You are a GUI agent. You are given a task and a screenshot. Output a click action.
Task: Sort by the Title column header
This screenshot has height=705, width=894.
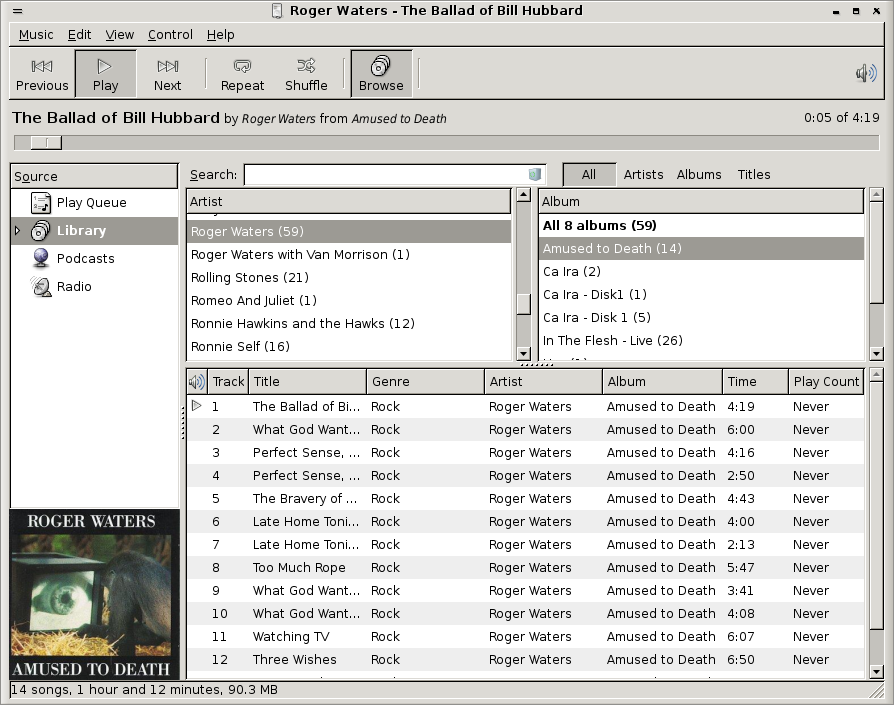(308, 381)
